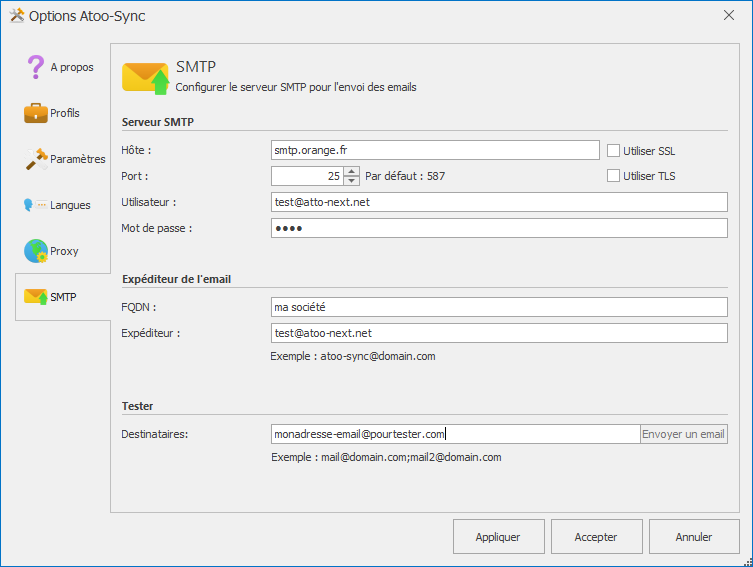Click the large SMTP envelope header icon

pyautogui.click(x=146, y=78)
